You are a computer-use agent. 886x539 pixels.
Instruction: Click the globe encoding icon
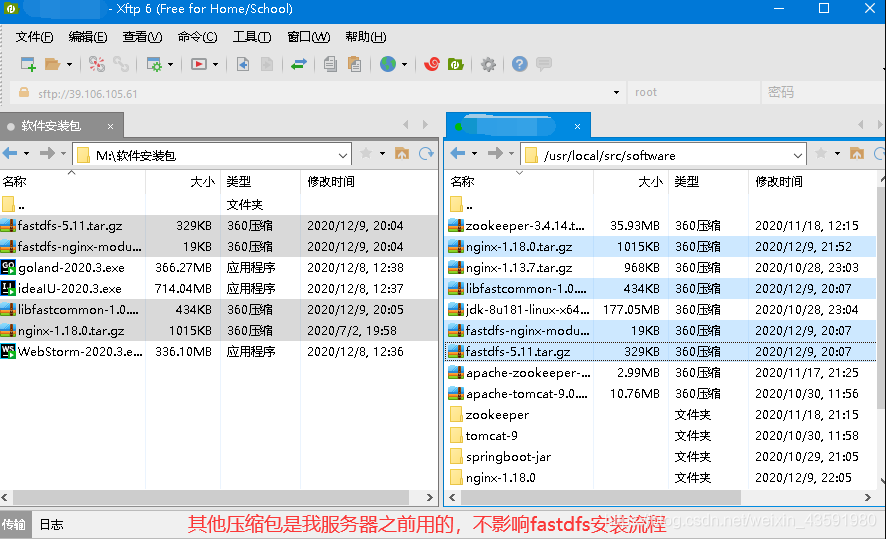[388, 64]
